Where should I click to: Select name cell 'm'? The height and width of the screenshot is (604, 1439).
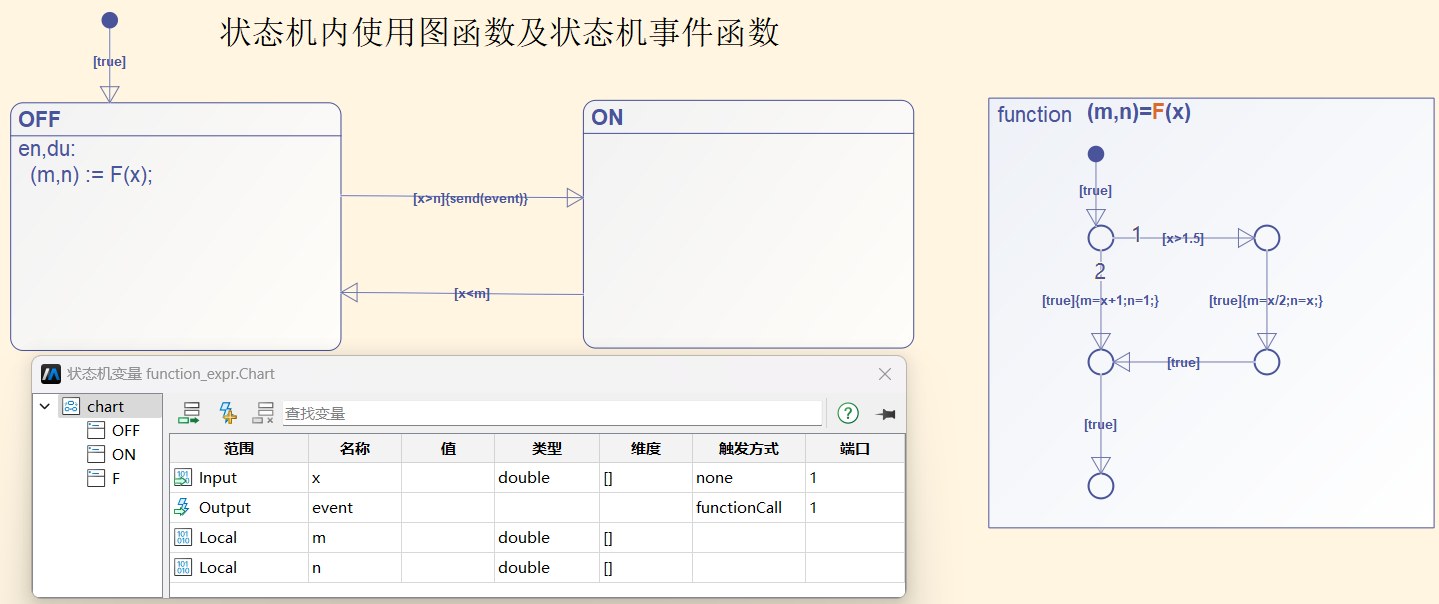coord(355,538)
